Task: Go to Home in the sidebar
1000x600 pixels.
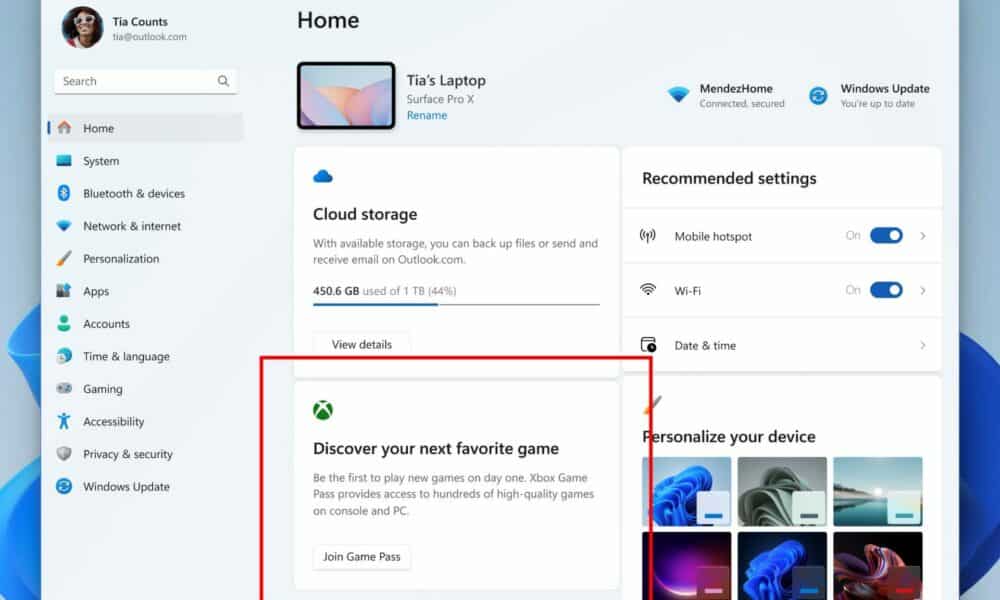Action: [x=146, y=128]
